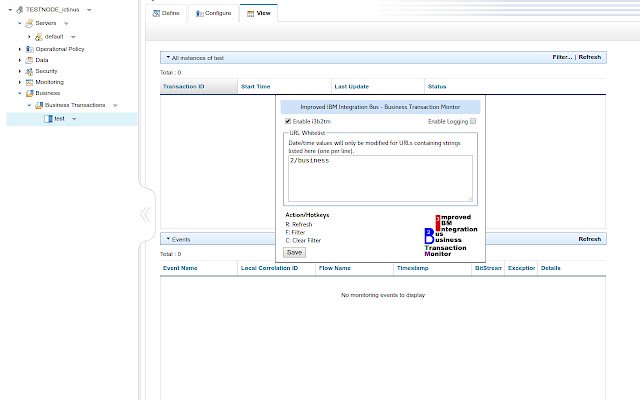Viewport: 640px width, 400px height.
Task: Collapse the All instances of test section
Action: click(x=168, y=58)
